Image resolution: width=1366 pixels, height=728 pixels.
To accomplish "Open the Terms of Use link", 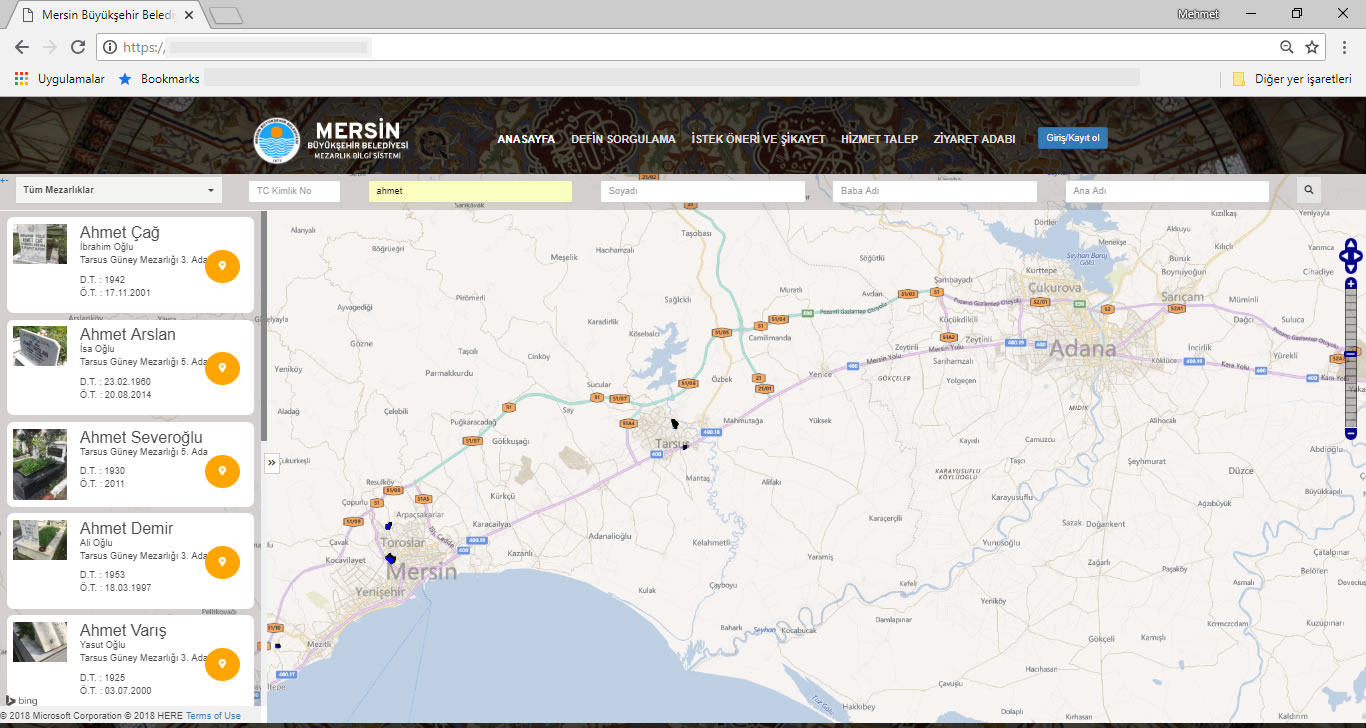I will 213,716.
